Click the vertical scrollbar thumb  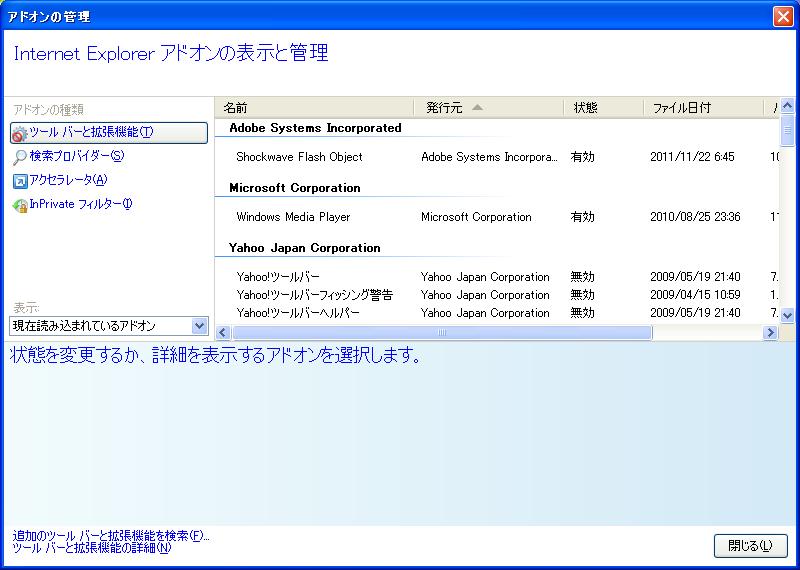pos(787,131)
